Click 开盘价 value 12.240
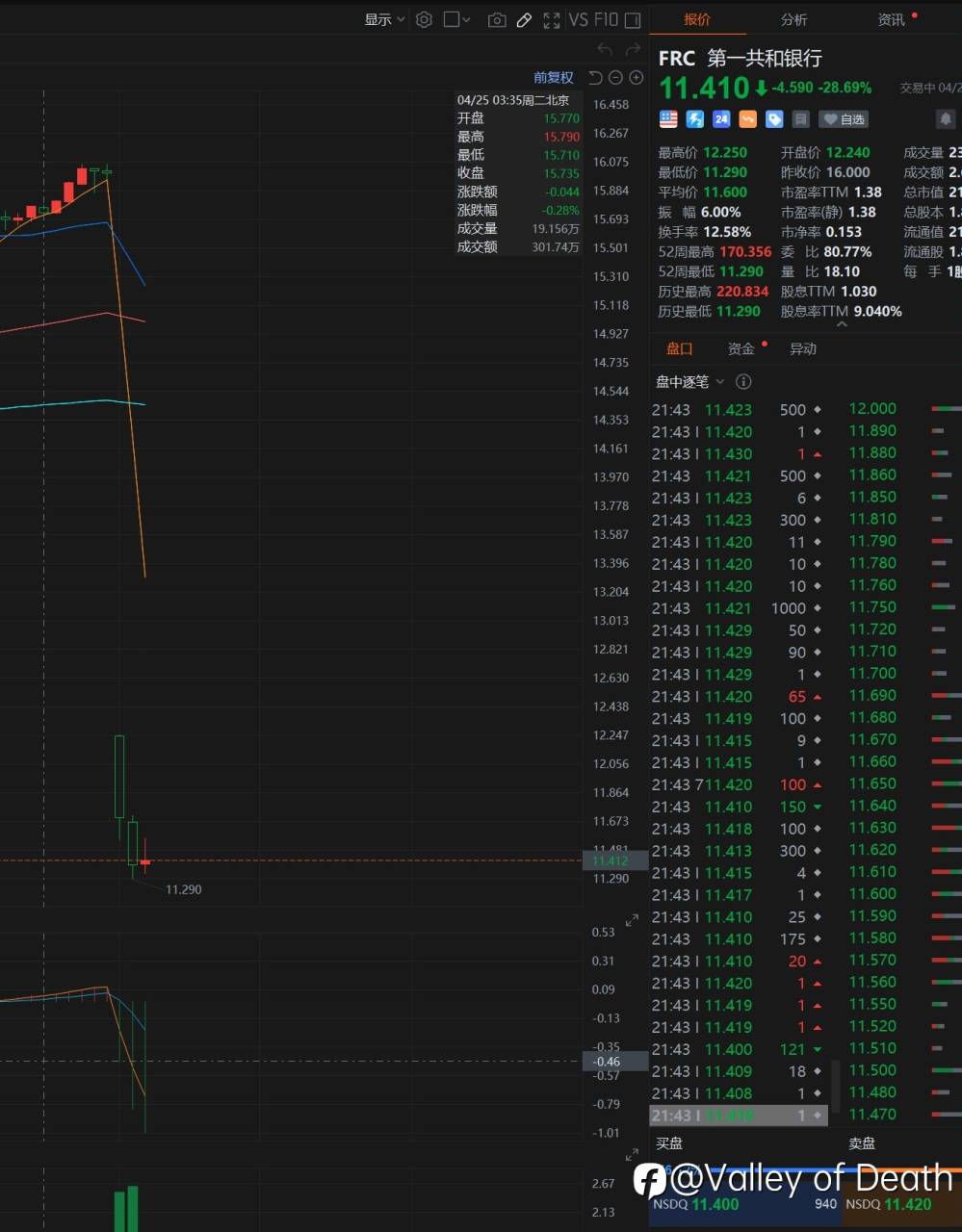962x1232 pixels. (847, 153)
